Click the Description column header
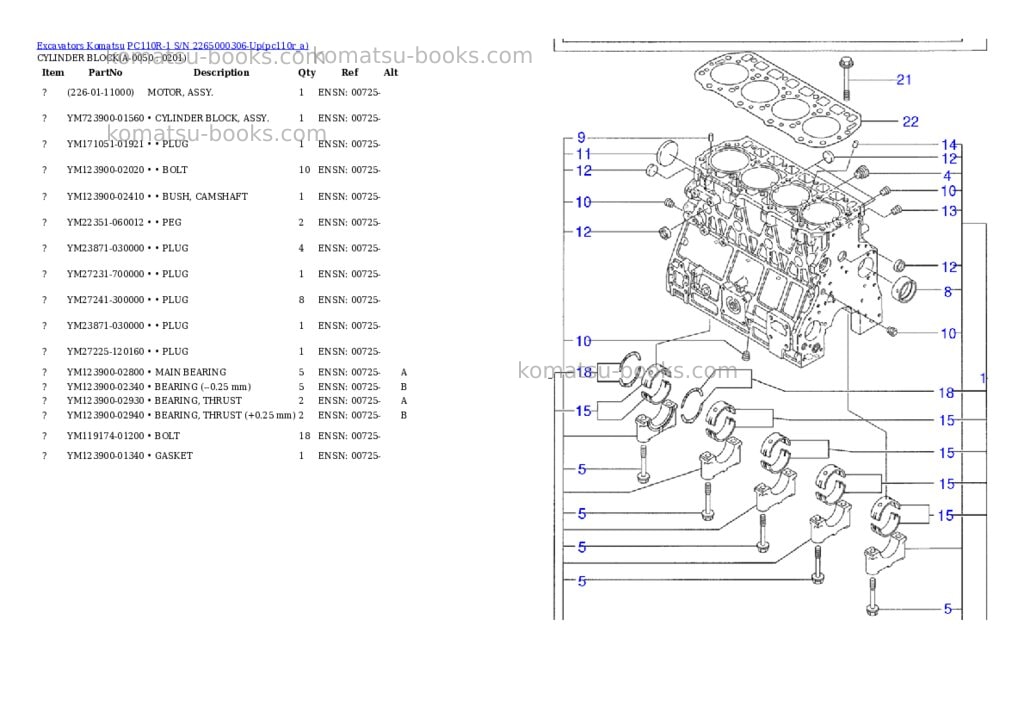This screenshot has height=725, width=1024. (x=221, y=72)
